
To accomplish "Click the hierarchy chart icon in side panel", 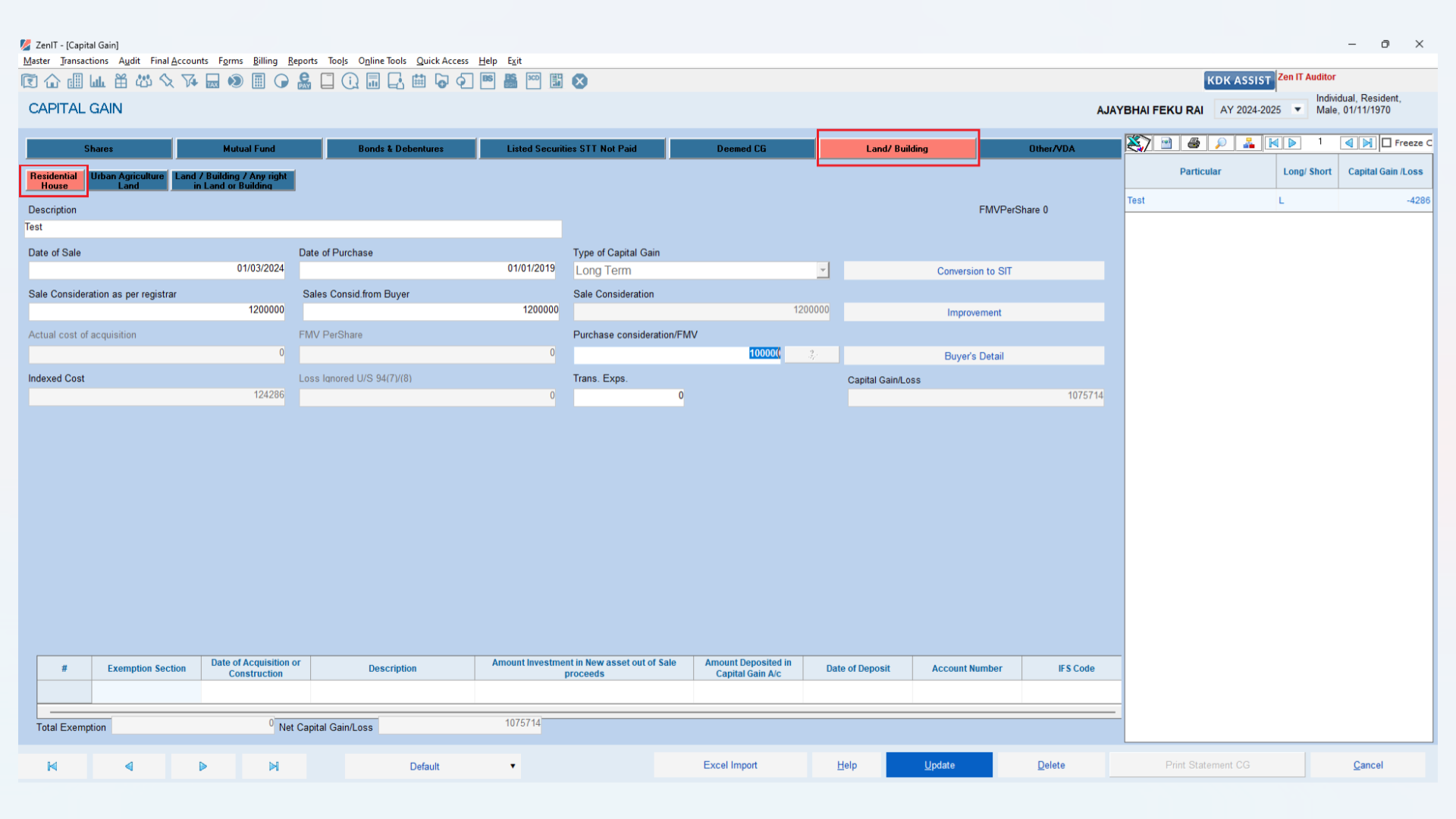I will (1248, 143).
